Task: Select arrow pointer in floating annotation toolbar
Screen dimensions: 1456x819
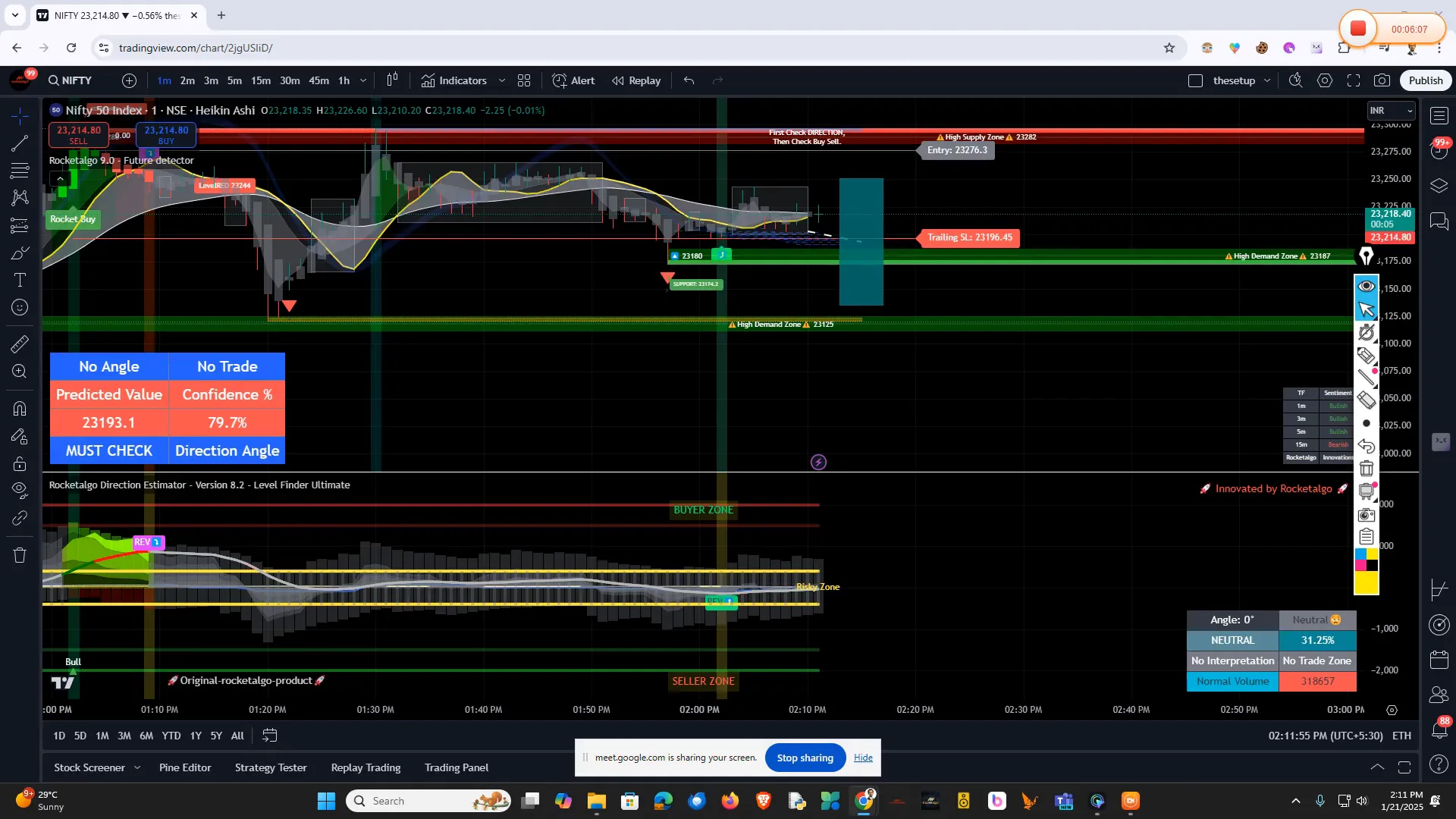Action: tap(1367, 309)
